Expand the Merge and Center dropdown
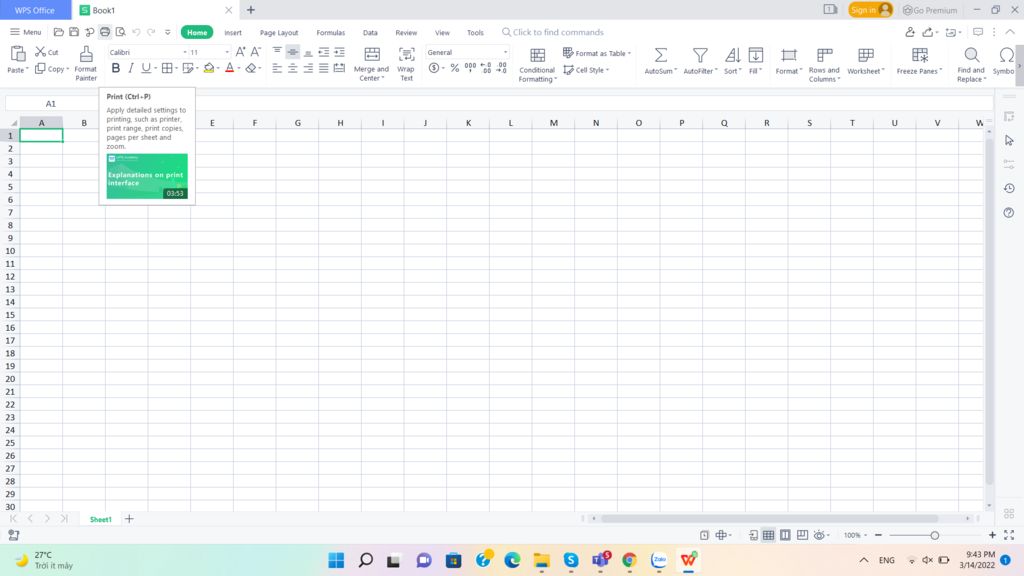Screen dimensions: 1024x576 [383, 78]
